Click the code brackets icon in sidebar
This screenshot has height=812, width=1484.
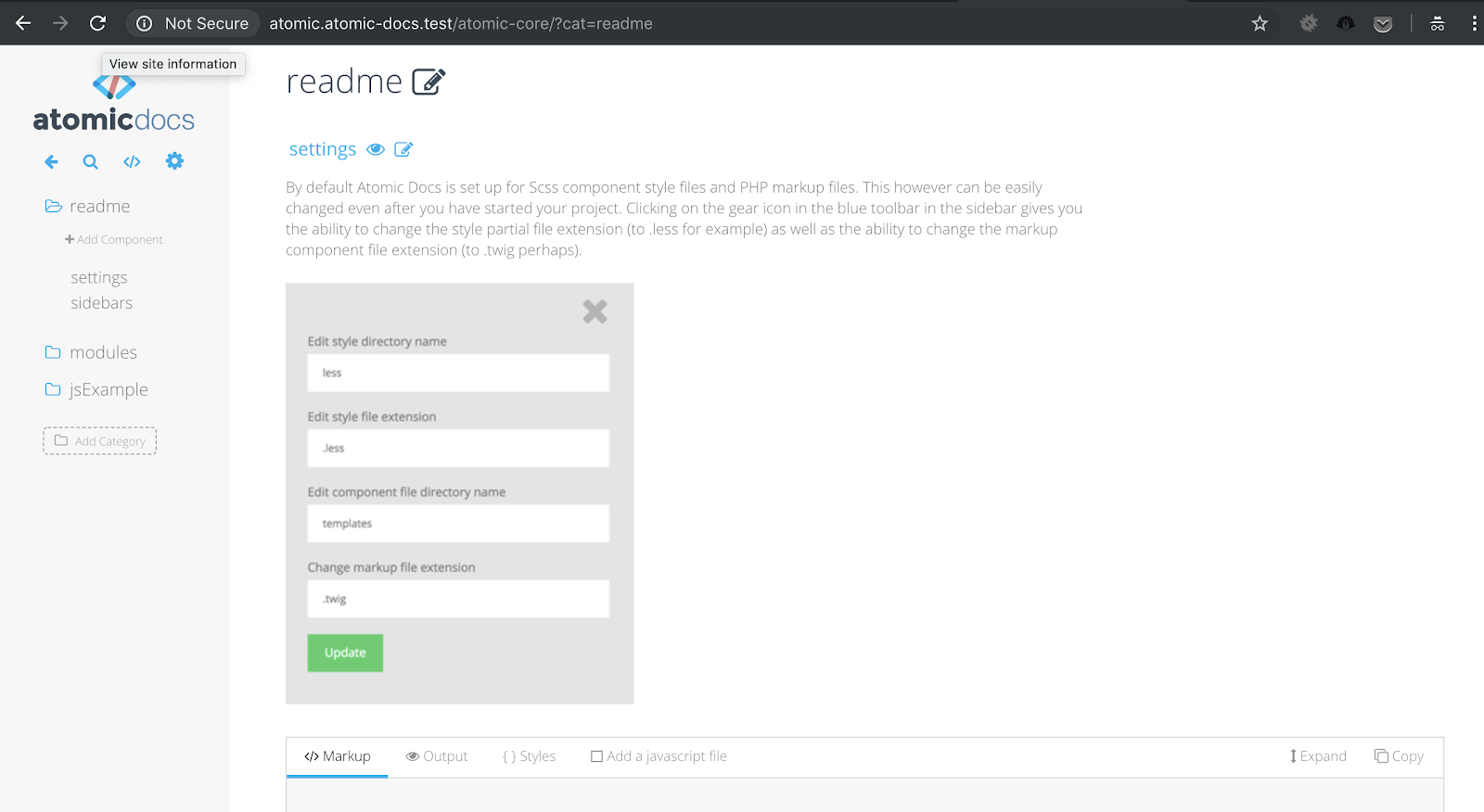132,161
